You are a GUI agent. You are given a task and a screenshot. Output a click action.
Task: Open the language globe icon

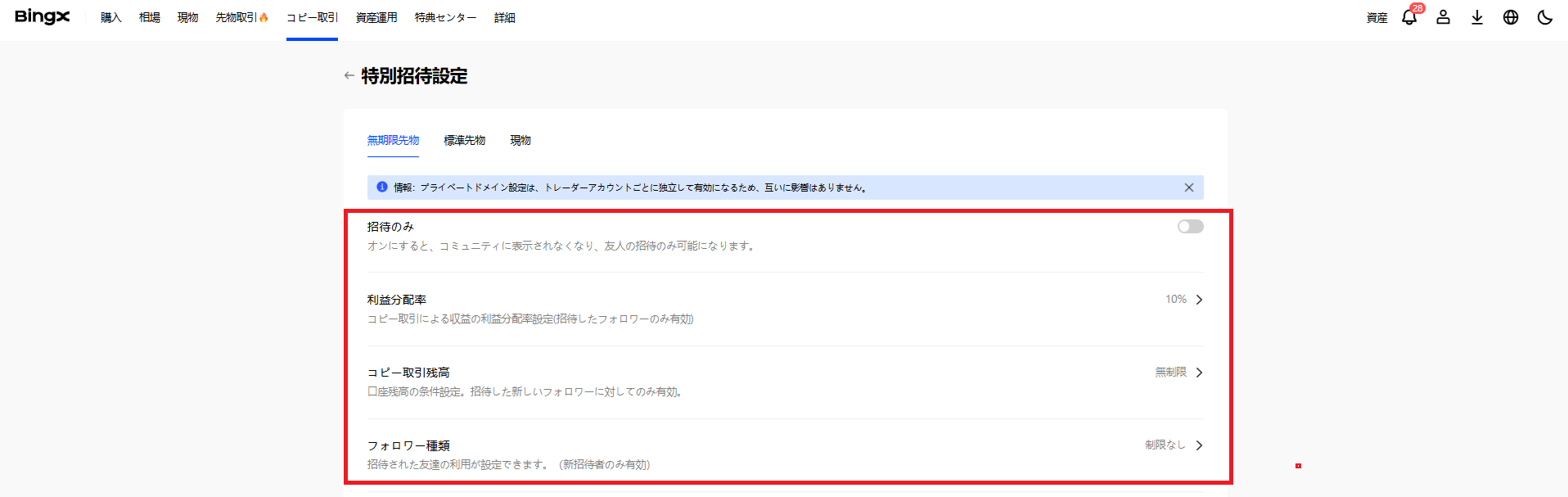1510,17
